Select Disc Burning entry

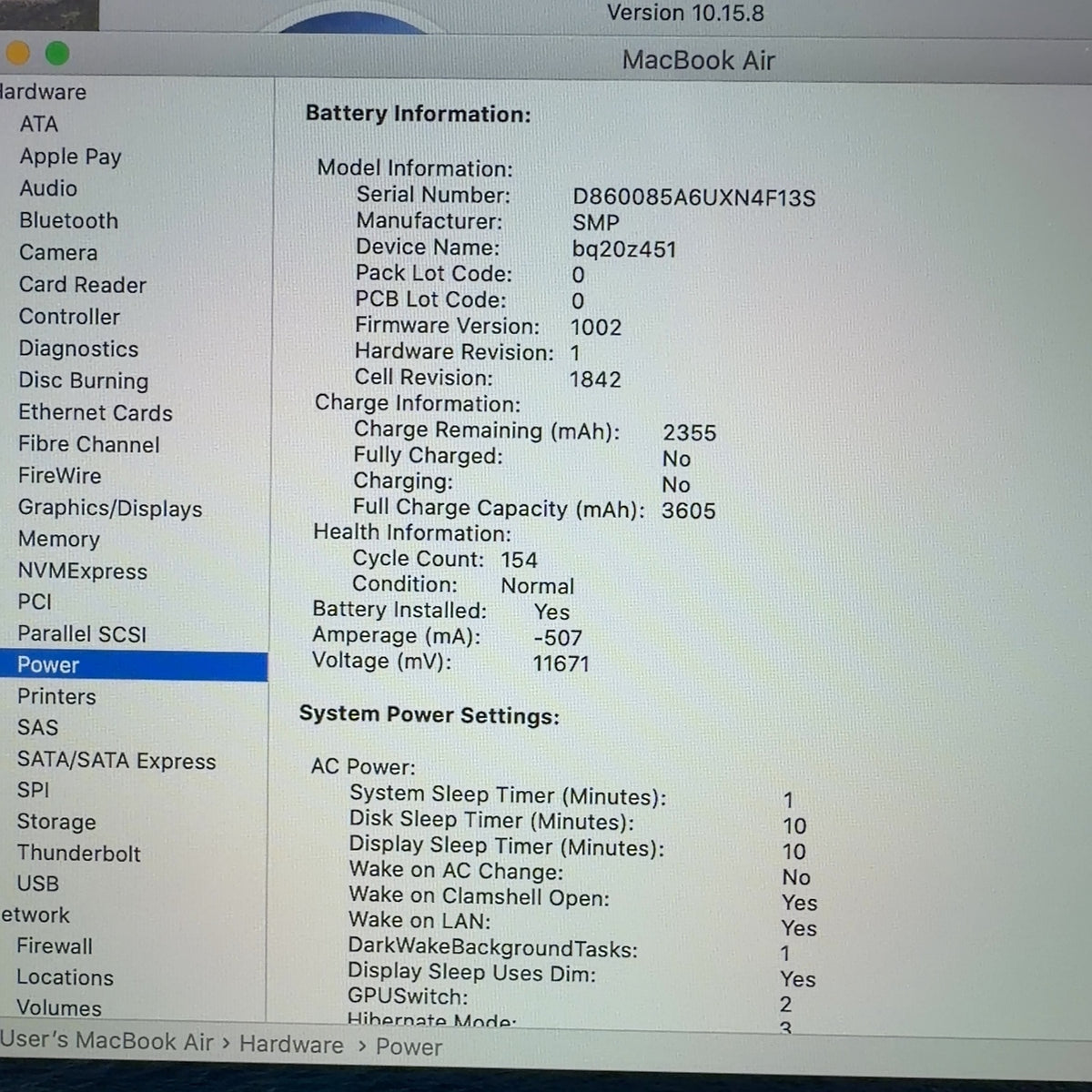(83, 380)
